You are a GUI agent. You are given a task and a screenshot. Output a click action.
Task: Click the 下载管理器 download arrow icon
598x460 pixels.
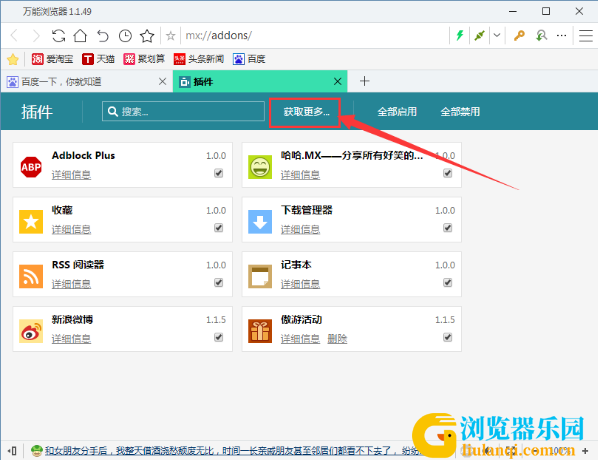pos(260,222)
